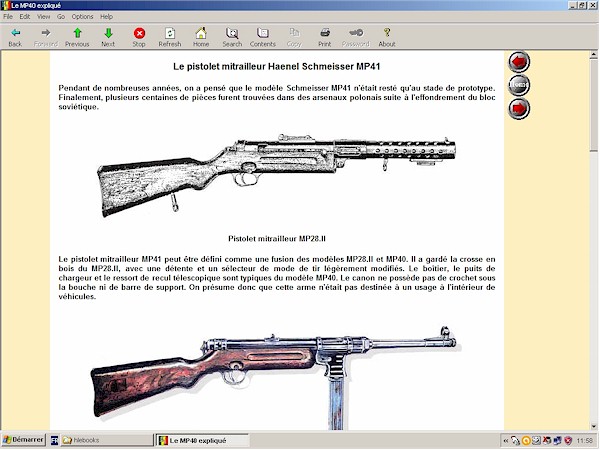
Task: Click the greyed Copy toolbar icon
Action: coord(294,37)
